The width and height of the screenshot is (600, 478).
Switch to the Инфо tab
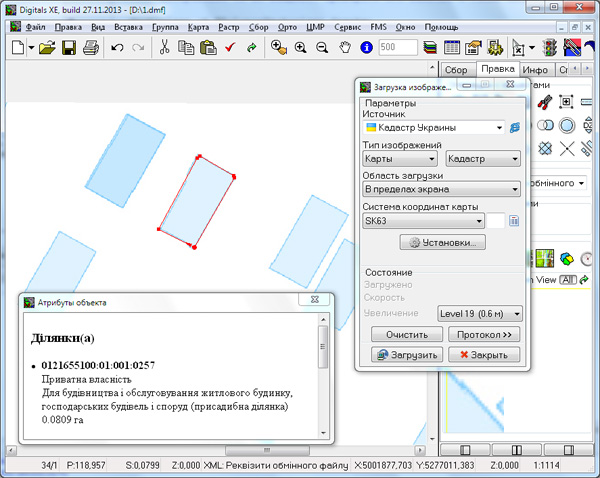[534, 70]
